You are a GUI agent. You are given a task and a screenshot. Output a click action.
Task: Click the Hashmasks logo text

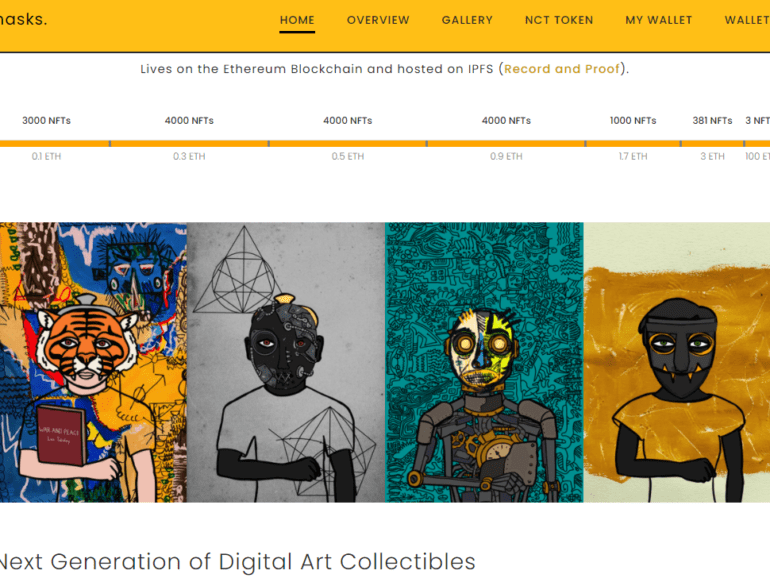(x=24, y=19)
